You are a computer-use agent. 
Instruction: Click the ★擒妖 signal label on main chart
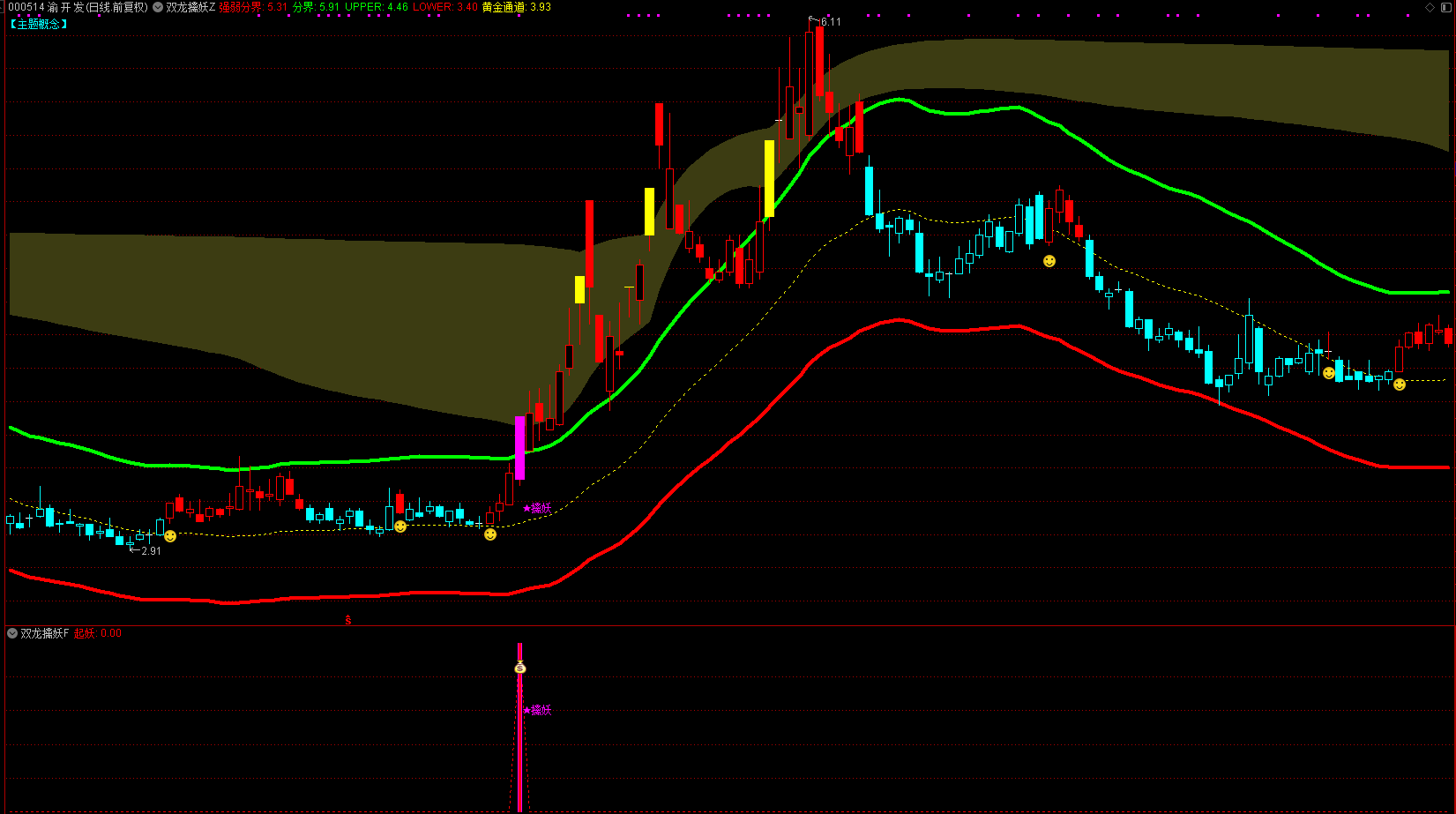coord(537,508)
